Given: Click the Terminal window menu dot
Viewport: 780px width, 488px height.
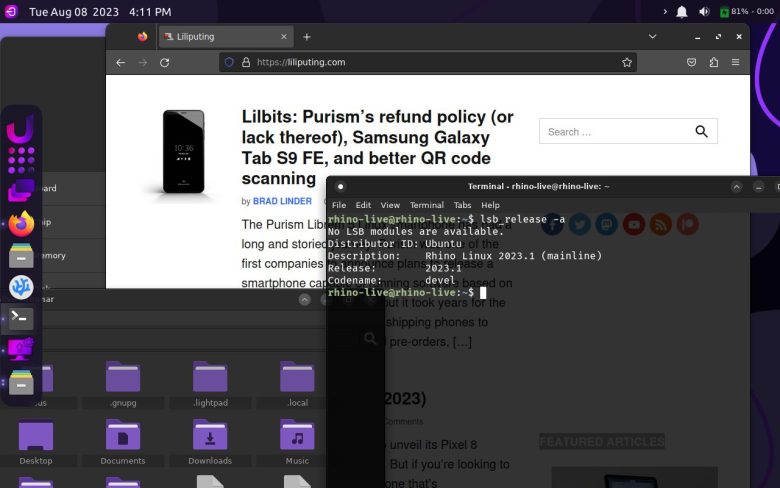Looking at the screenshot, I should click(340, 187).
